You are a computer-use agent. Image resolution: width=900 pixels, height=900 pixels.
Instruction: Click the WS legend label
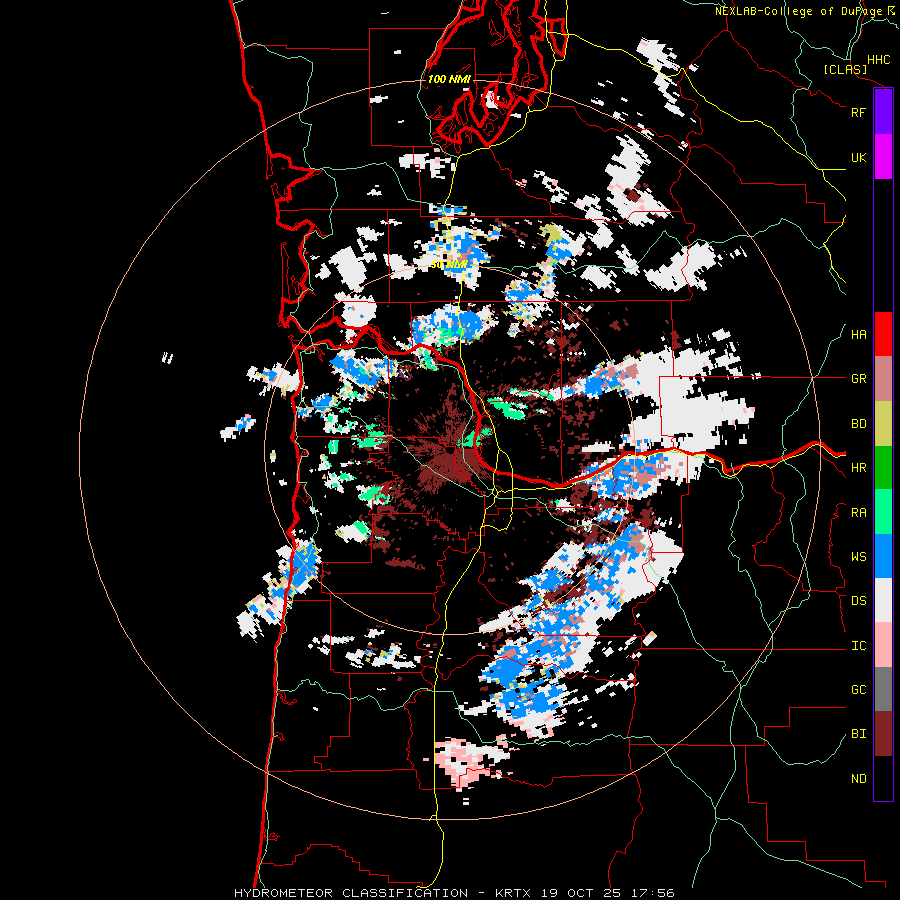coord(858,557)
